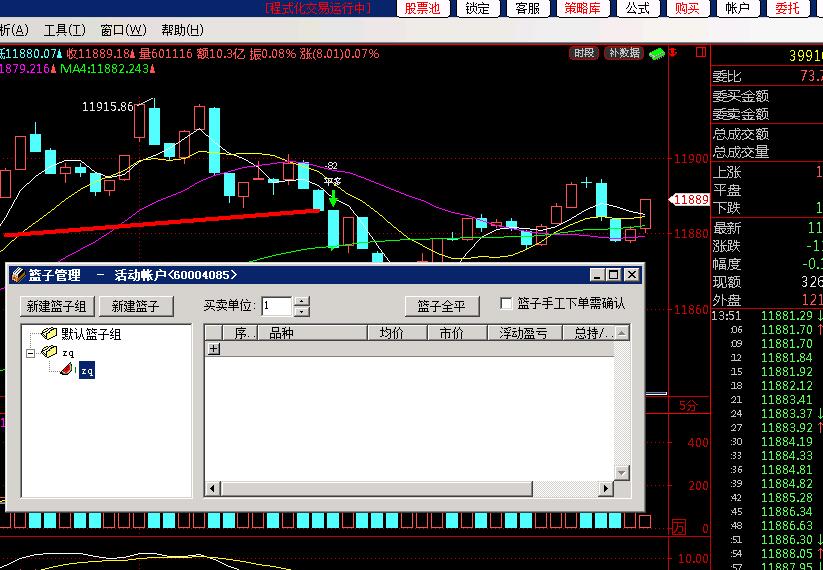Image resolution: width=823 pixels, height=570 pixels.
Task: Enable 篮子手工下单需确认 checkbox
Action: point(507,304)
